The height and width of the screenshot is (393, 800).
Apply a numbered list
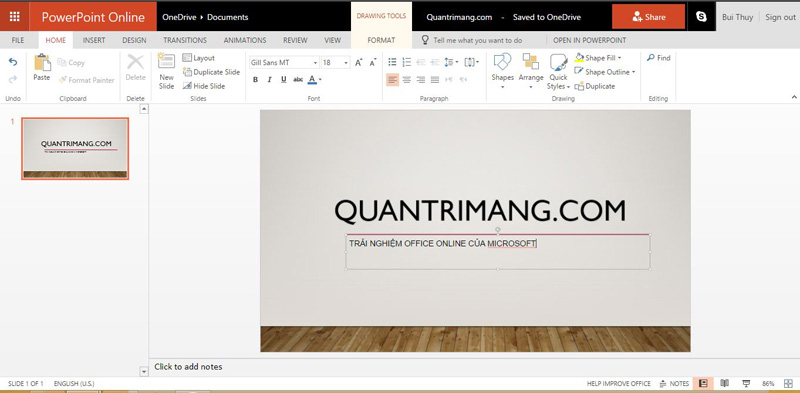point(407,62)
